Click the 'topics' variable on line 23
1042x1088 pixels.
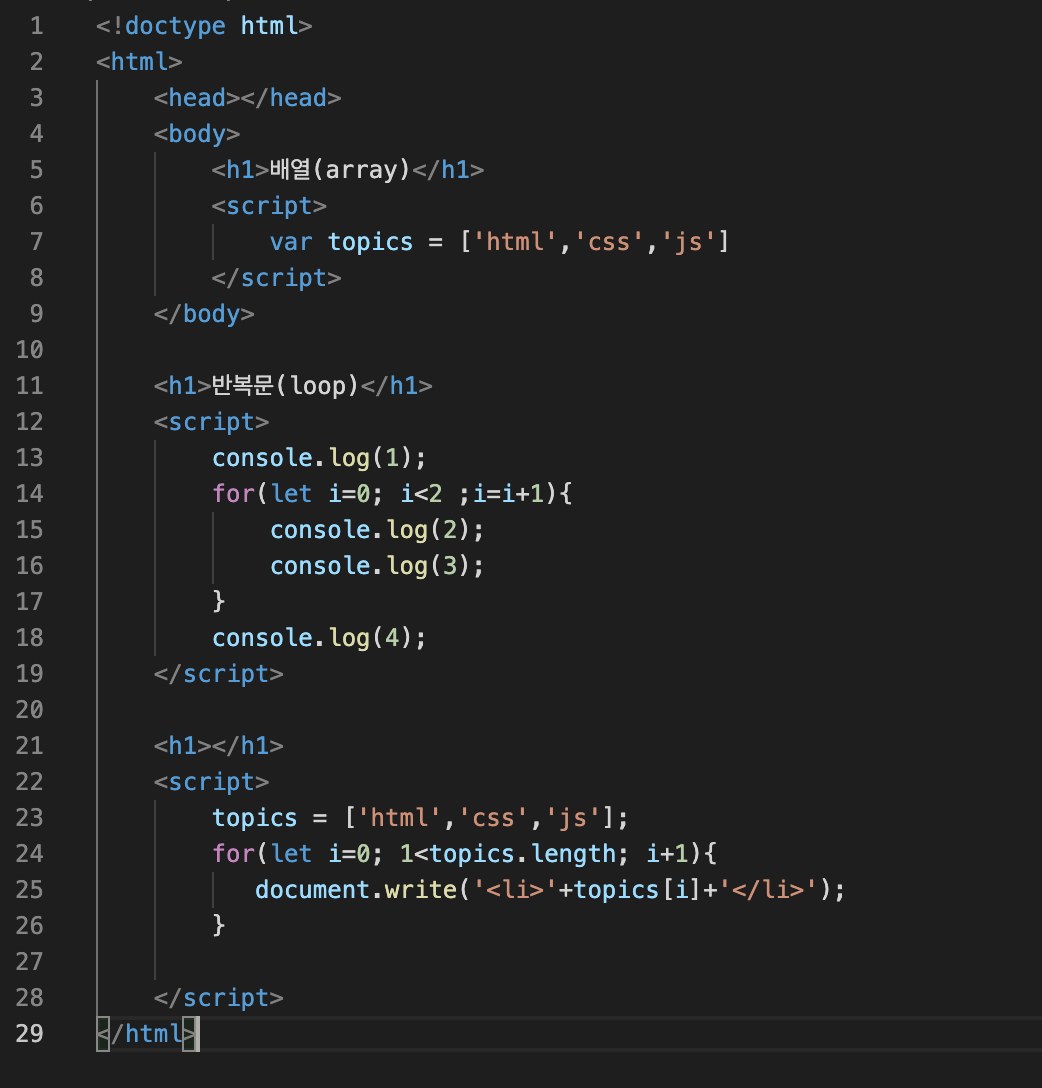click(255, 818)
